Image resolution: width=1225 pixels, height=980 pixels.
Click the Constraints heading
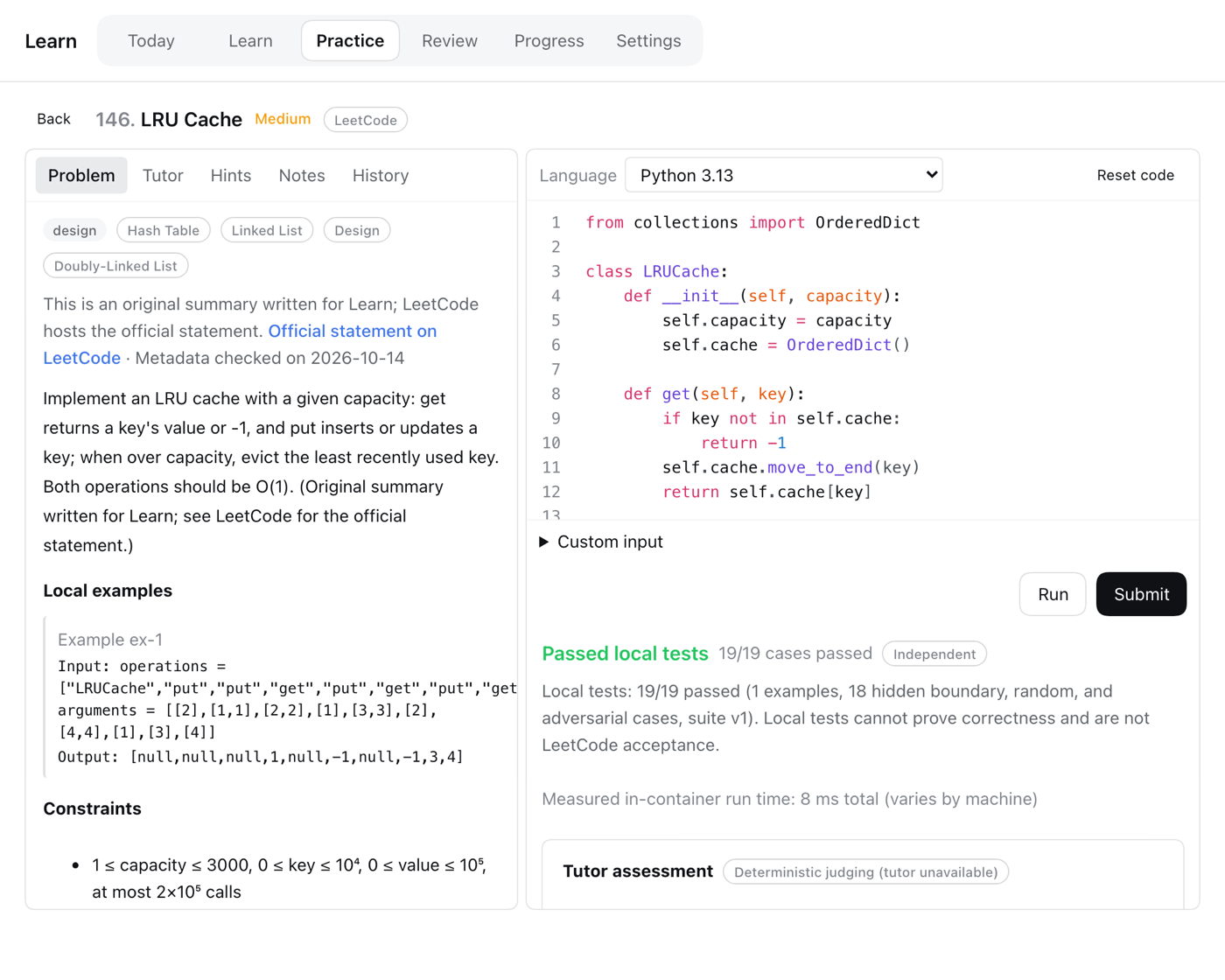[93, 808]
